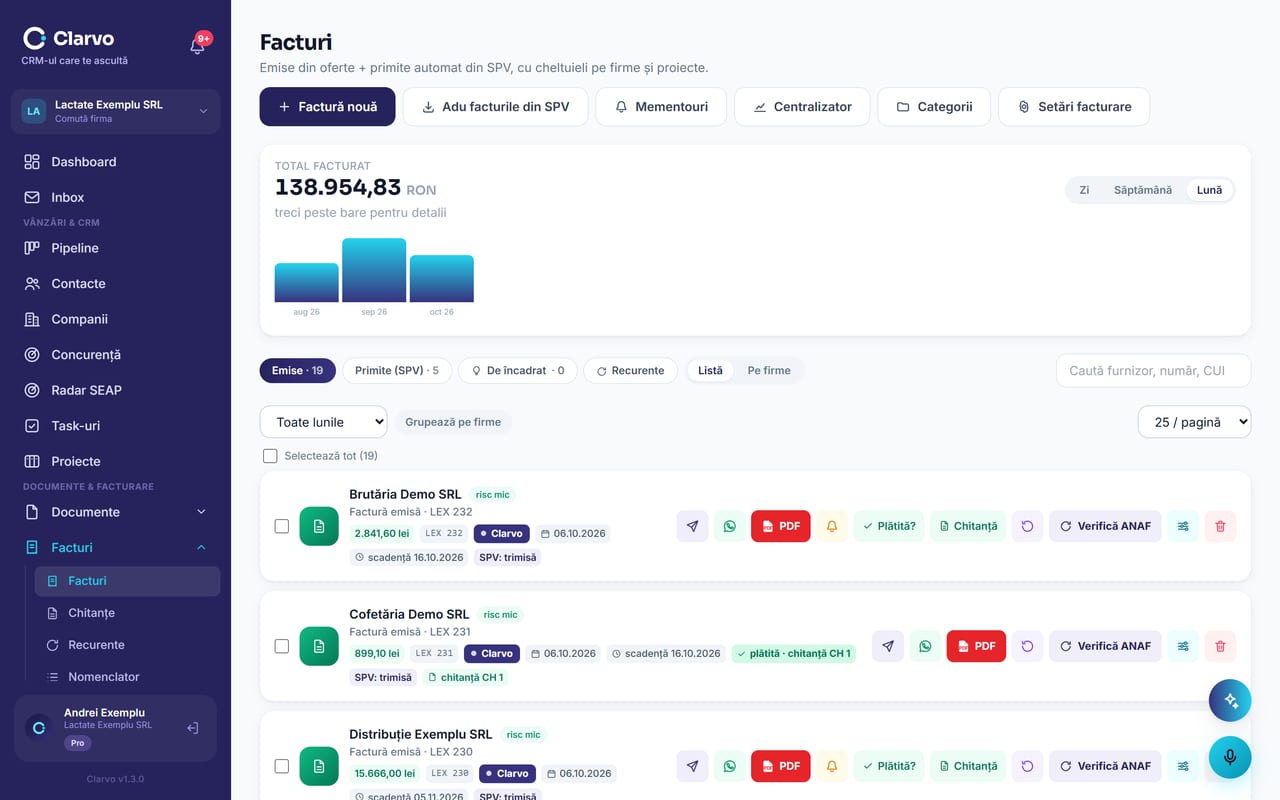Share the Cofetăria Demo SRL invoice via WhatsApp

(925, 646)
